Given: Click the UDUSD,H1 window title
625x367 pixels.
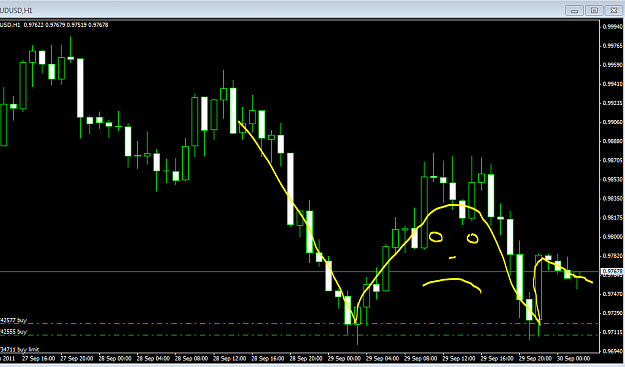Looking at the screenshot, I should click(16, 10).
